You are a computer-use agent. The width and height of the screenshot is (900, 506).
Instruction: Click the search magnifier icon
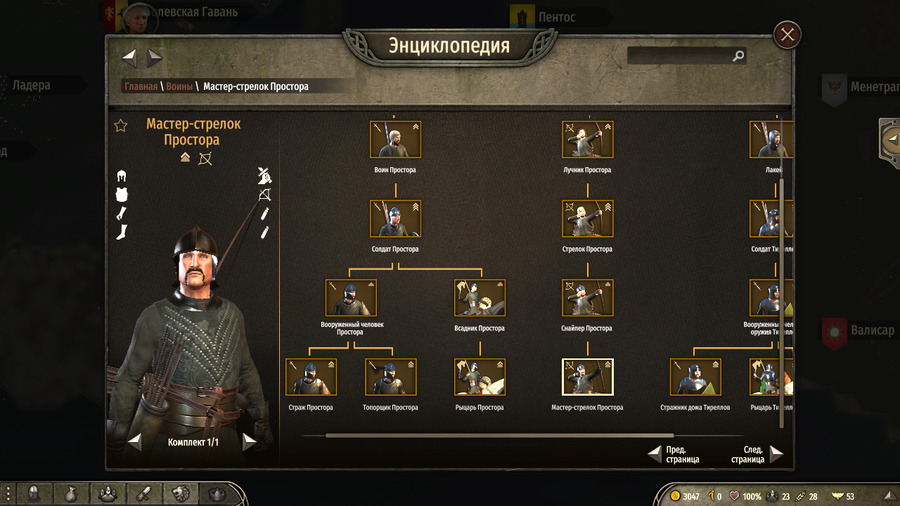pyautogui.click(x=738, y=56)
